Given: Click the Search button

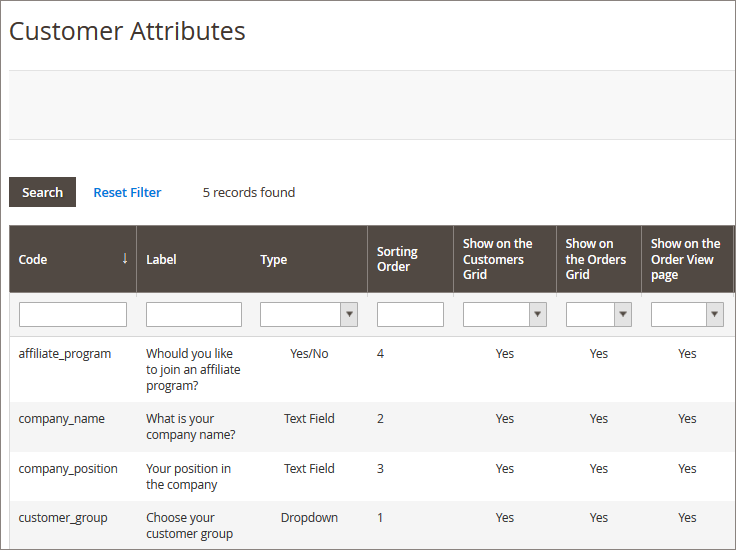Looking at the screenshot, I should [x=42, y=192].
